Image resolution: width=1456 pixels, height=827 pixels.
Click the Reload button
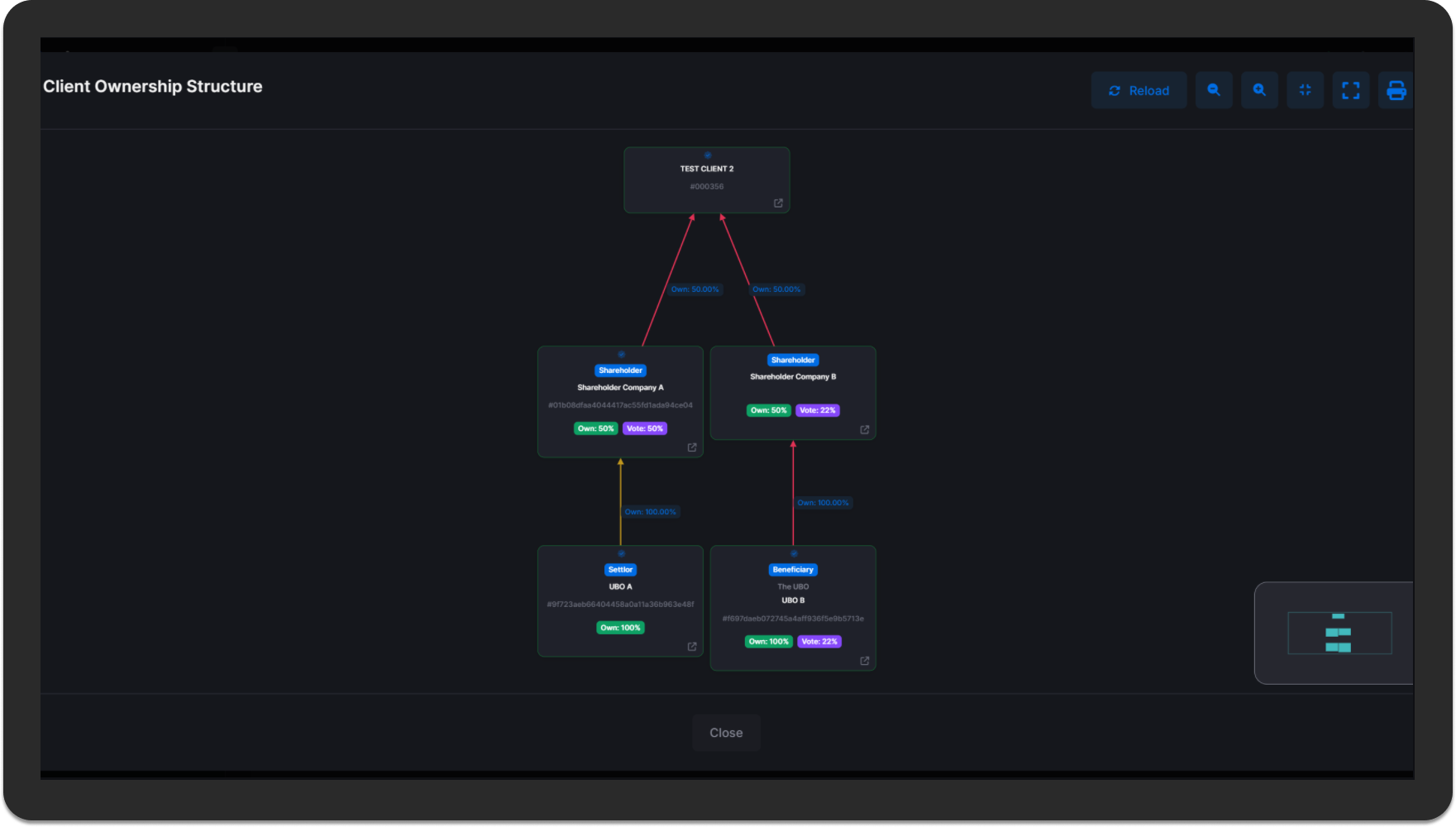[x=1139, y=90]
